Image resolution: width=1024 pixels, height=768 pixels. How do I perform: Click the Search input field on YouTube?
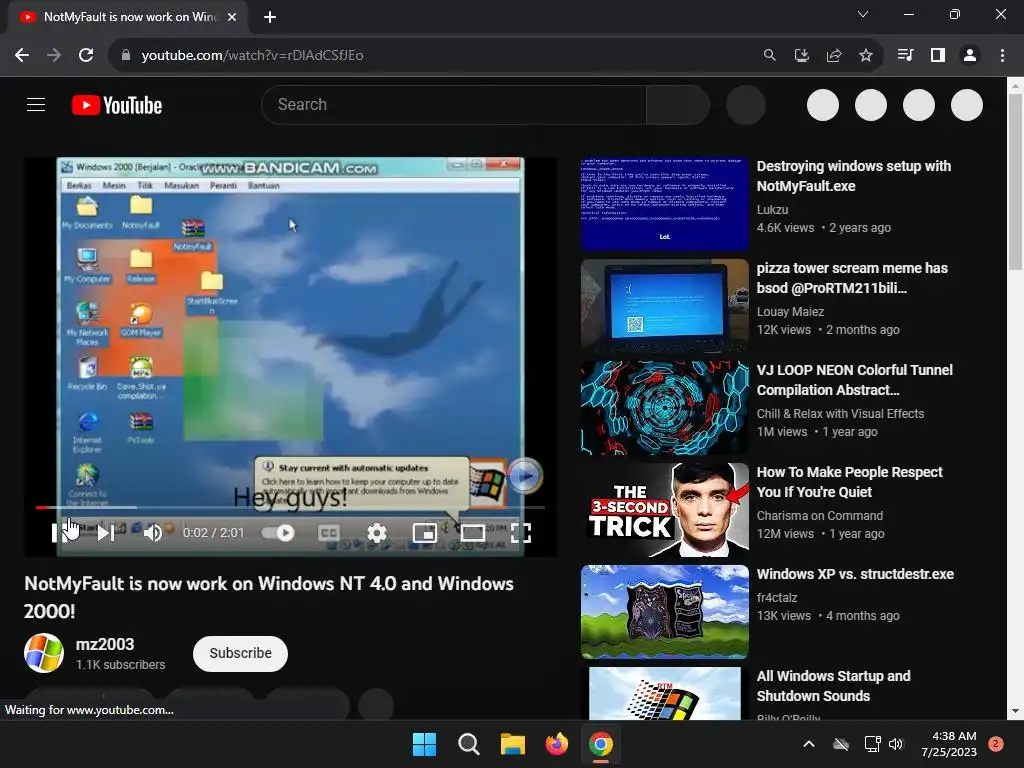point(454,104)
